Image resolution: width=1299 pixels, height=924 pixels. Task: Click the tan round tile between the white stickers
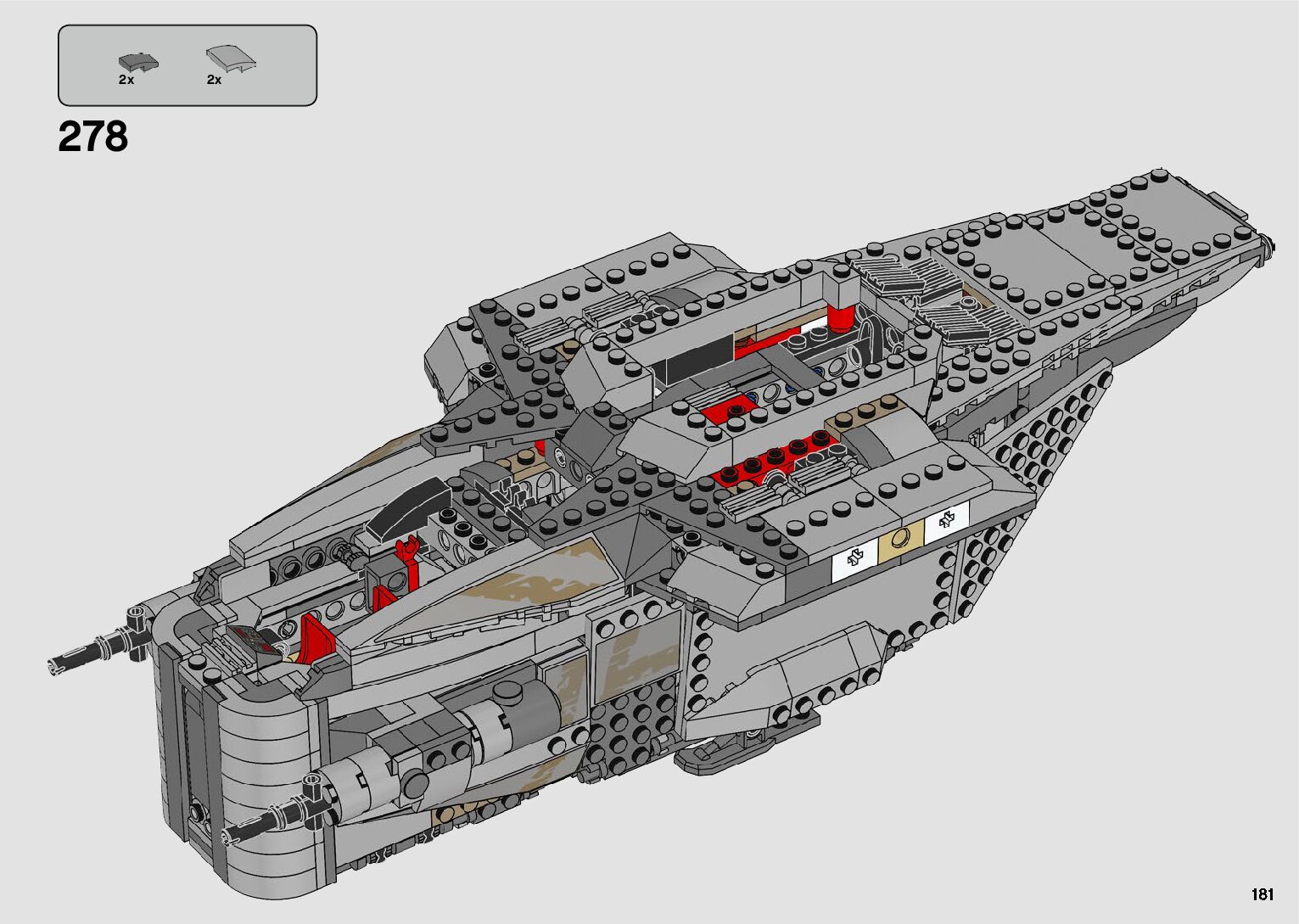[x=902, y=539]
